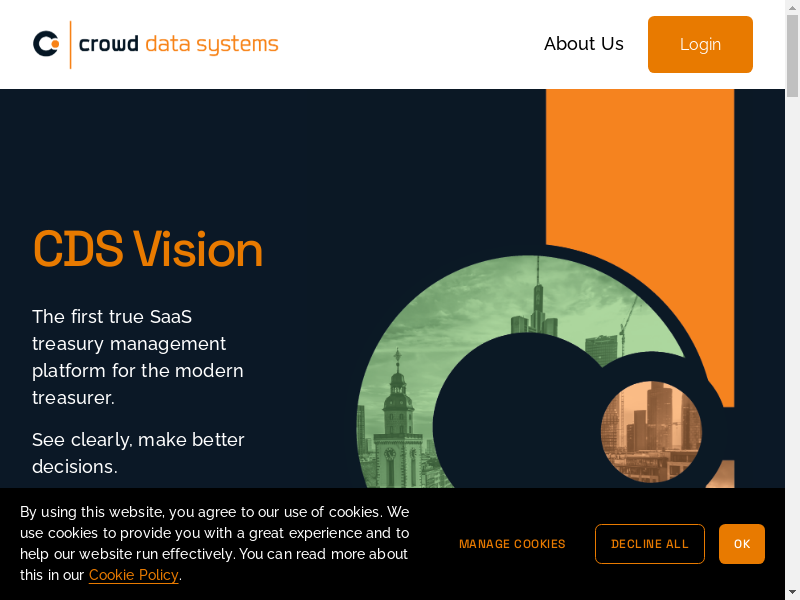800x600 pixels.
Task: Select the CDS Vision heading
Action: click(148, 249)
